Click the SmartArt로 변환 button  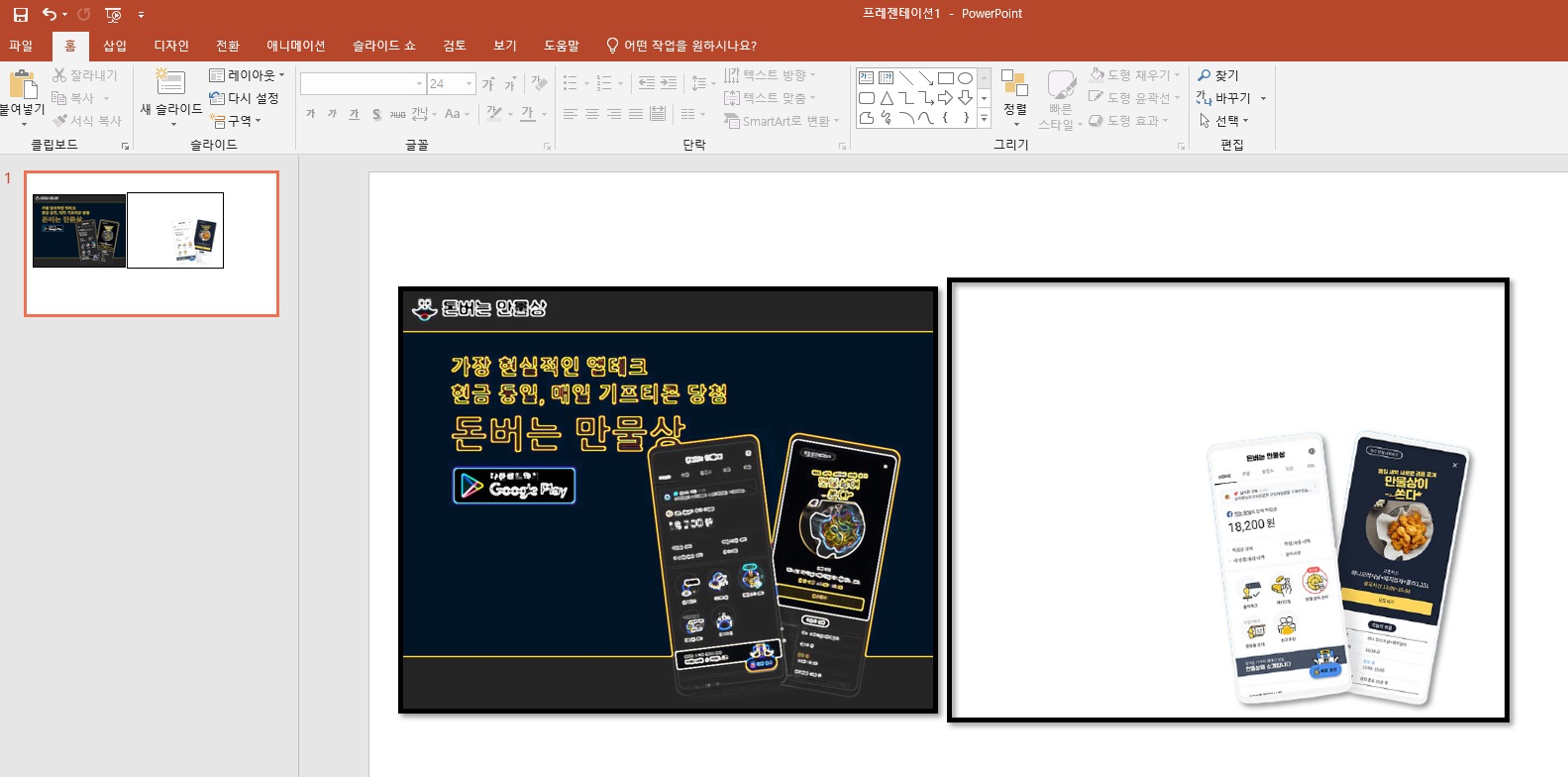click(782, 121)
